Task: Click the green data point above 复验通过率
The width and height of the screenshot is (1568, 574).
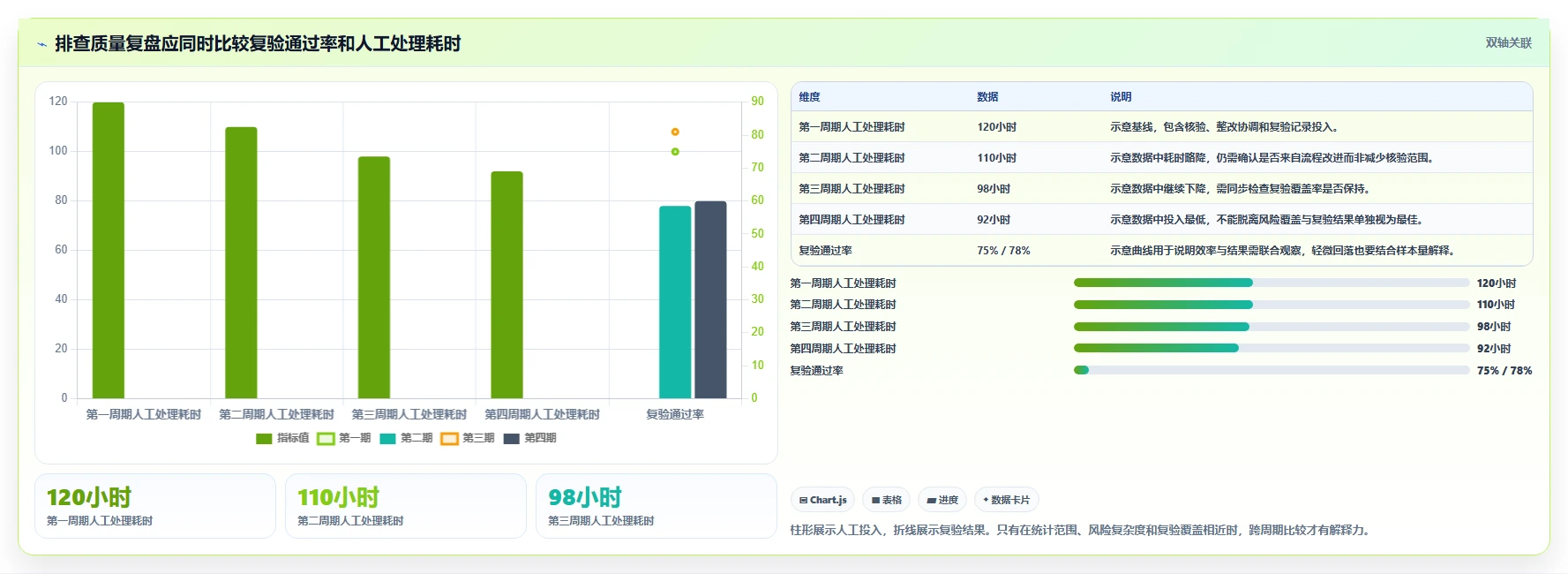Action: (675, 152)
